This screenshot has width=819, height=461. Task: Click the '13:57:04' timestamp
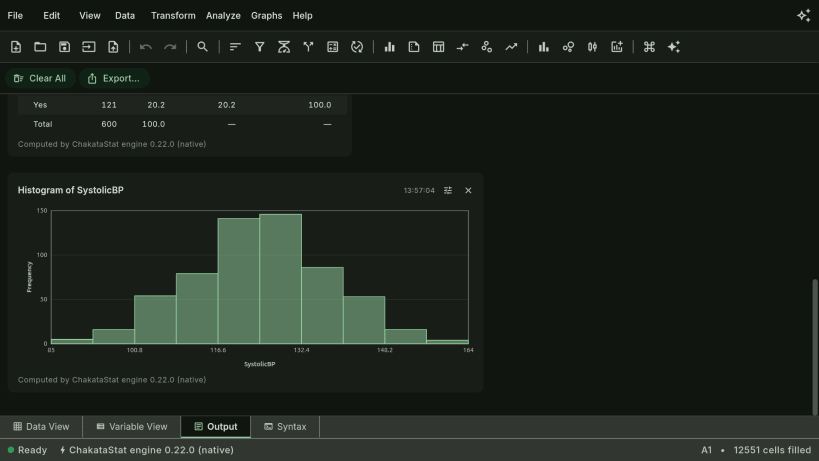pos(419,191)
